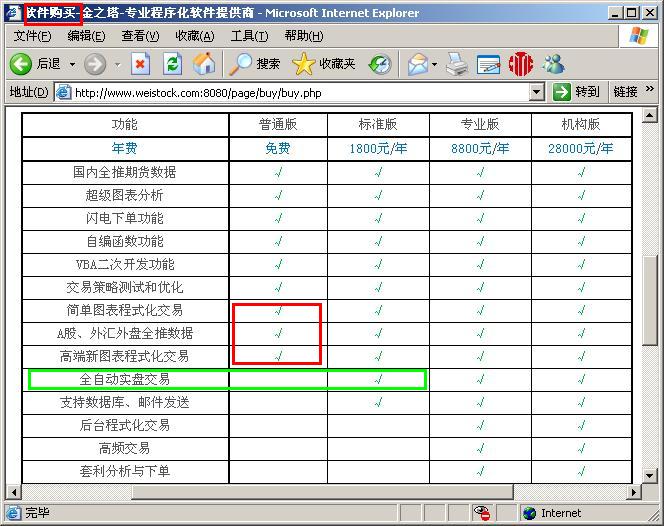Click the Mail envelope icon
This screenshot has height=526, width=664.
pos(418,64)
